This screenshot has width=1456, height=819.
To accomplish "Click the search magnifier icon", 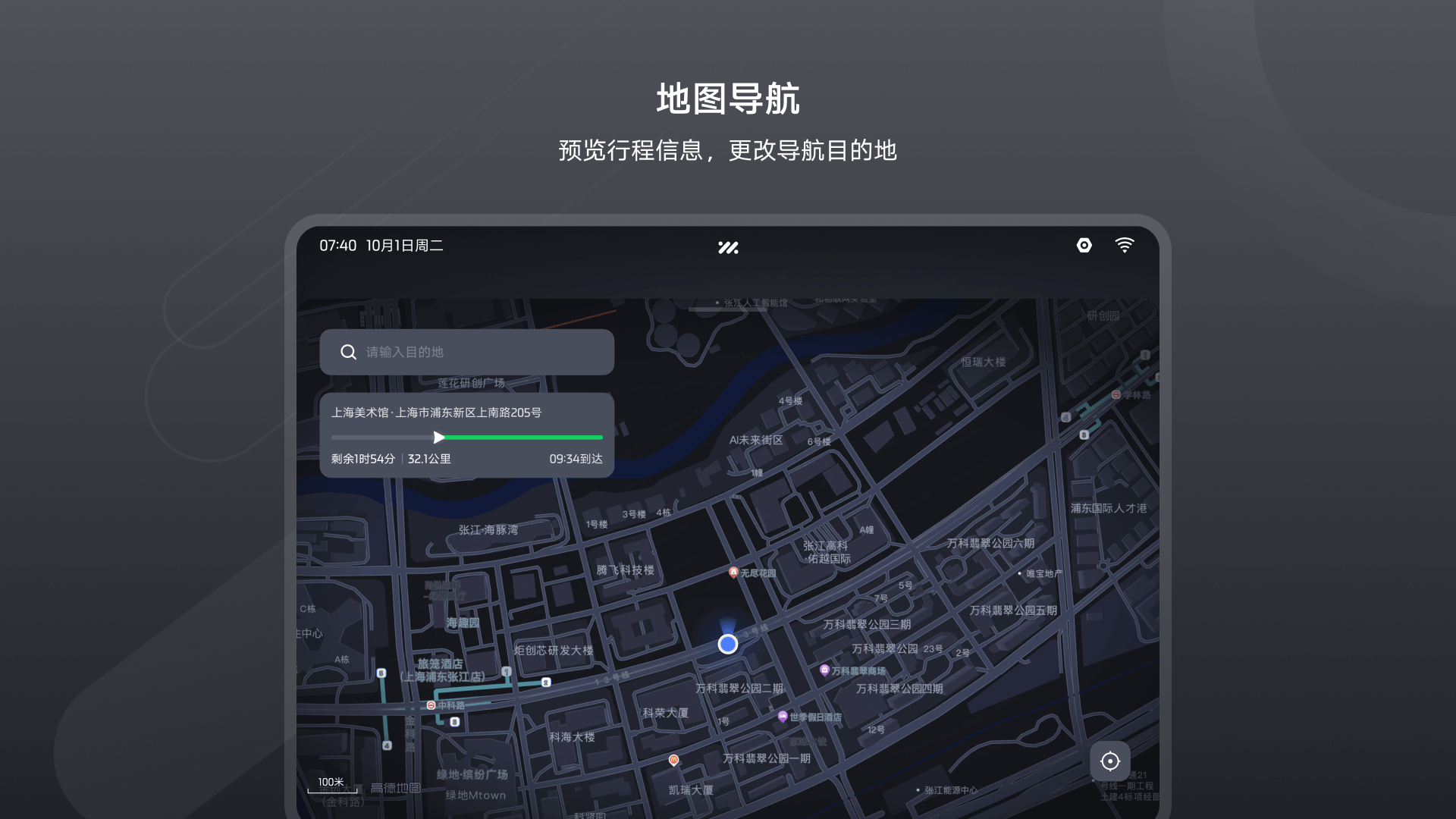I will pyautogui.click(x=348, y=352).
